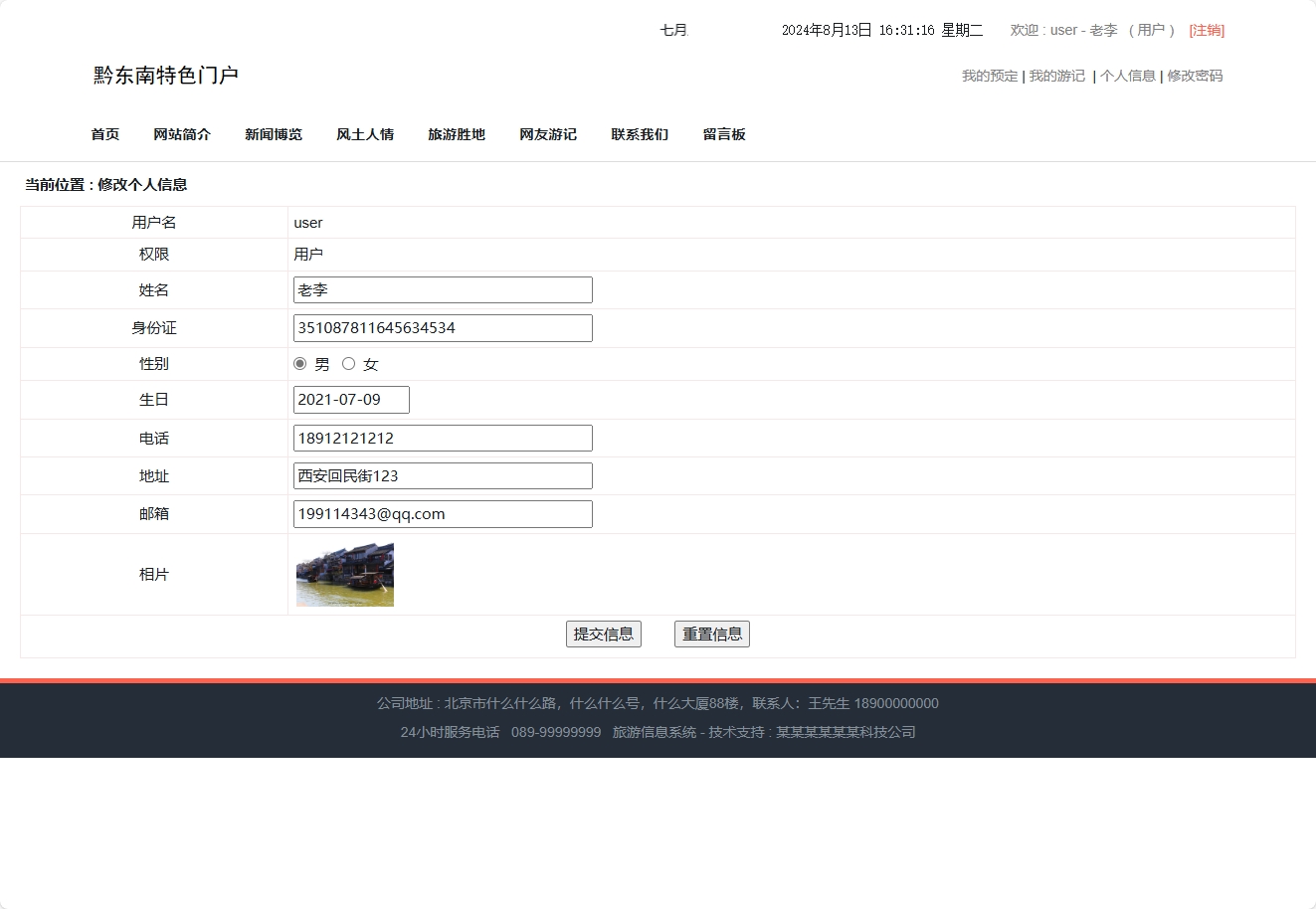Click the 邮箱 email input field
Image resolution: width=1316 pixels, height=909 pixels.
442,513
